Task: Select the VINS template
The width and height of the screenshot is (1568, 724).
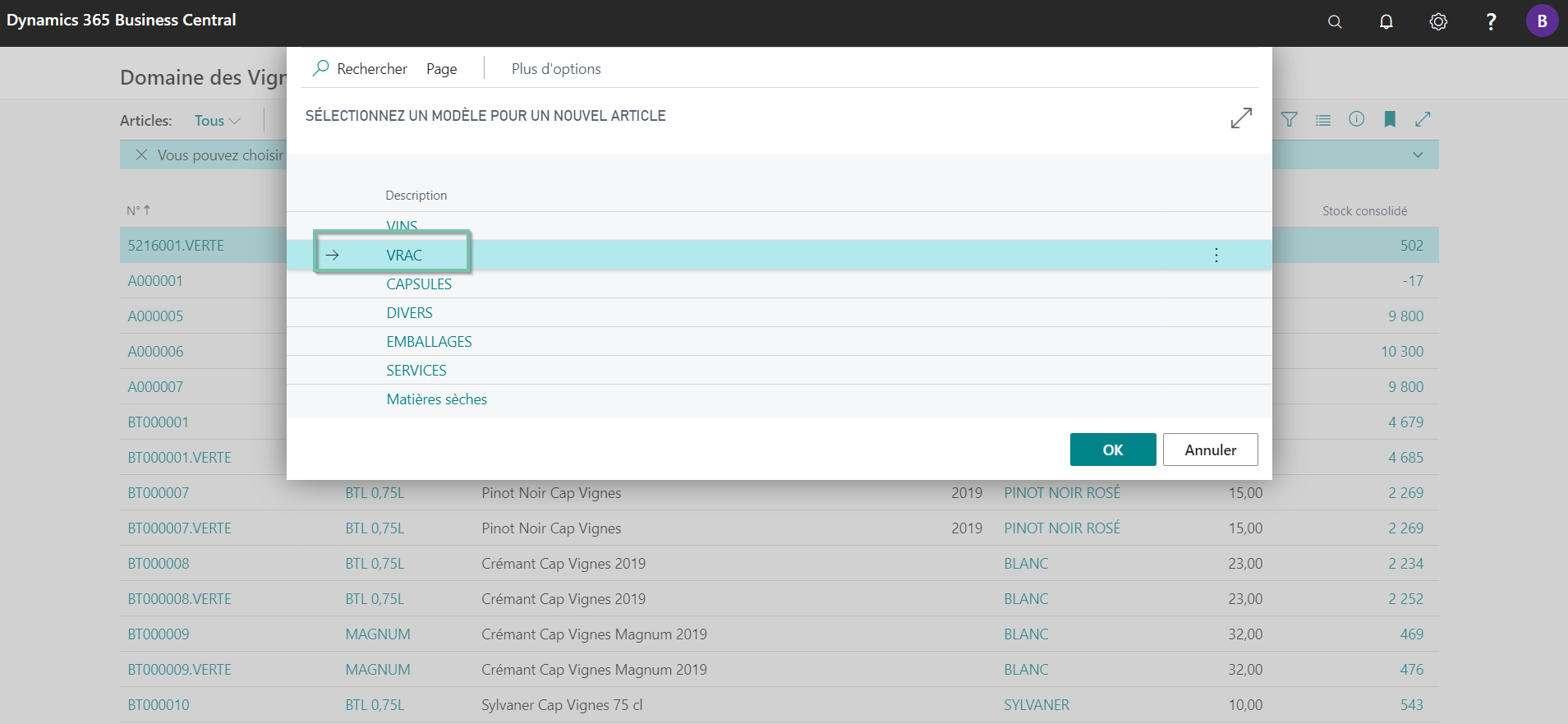Action: (x=402, y=227)
